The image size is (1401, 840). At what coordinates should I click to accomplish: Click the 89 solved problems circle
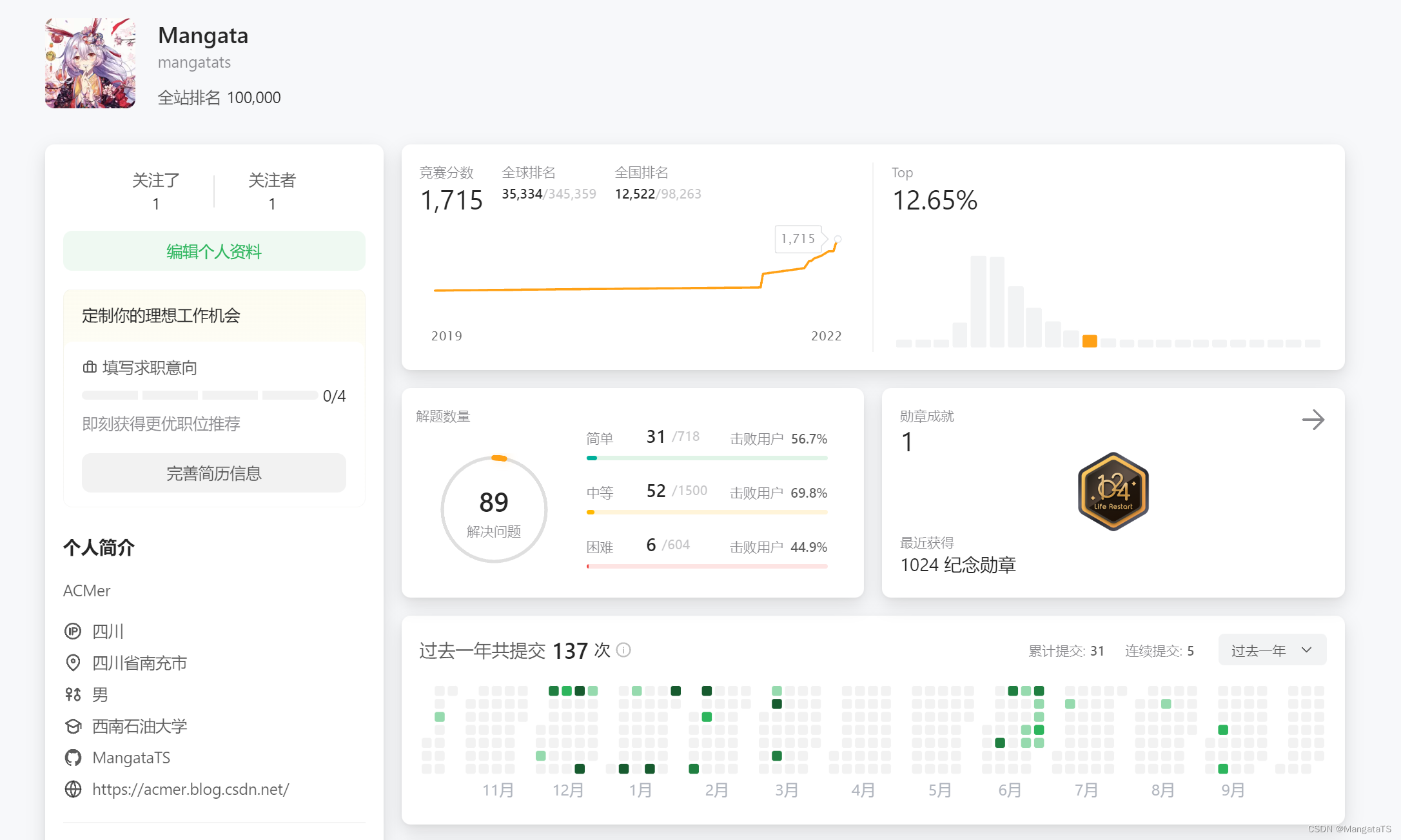(x=494, y=509)
